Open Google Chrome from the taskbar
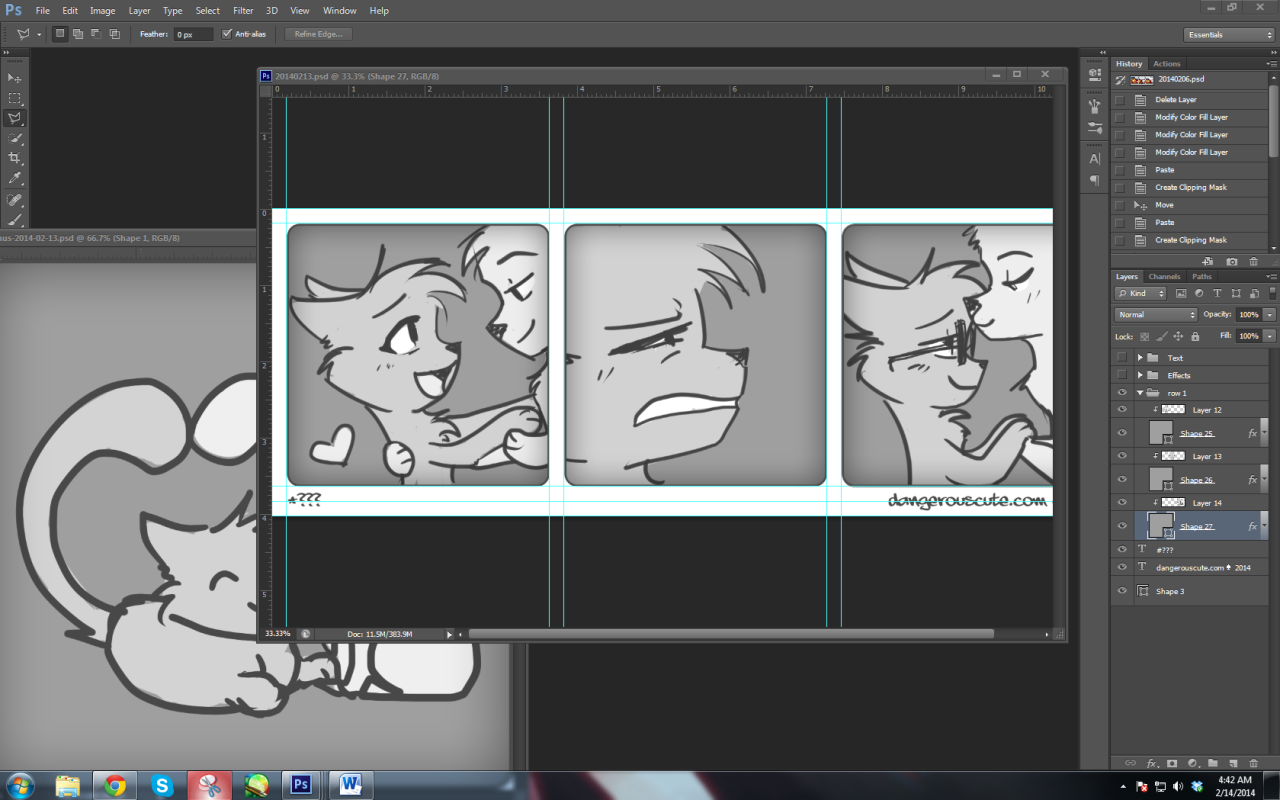Screen dimensions: 1280x800 pyautogui.click(x=114, y=785)
